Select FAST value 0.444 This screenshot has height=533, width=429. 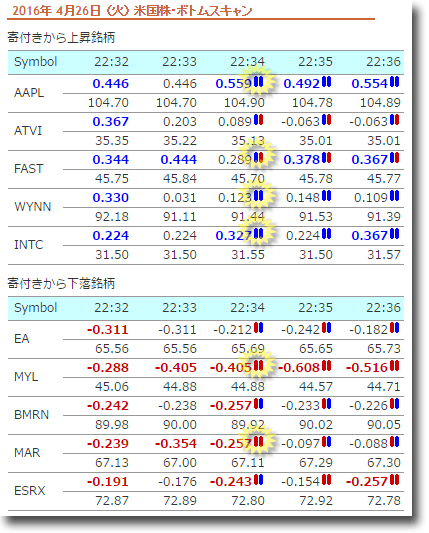pyautogui.click(x=178, y=160)
